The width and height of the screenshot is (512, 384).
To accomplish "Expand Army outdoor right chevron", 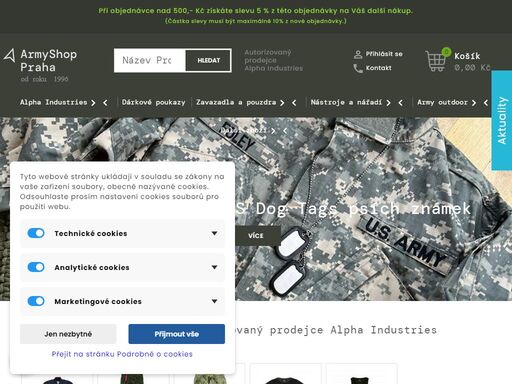I will (474, 103).
